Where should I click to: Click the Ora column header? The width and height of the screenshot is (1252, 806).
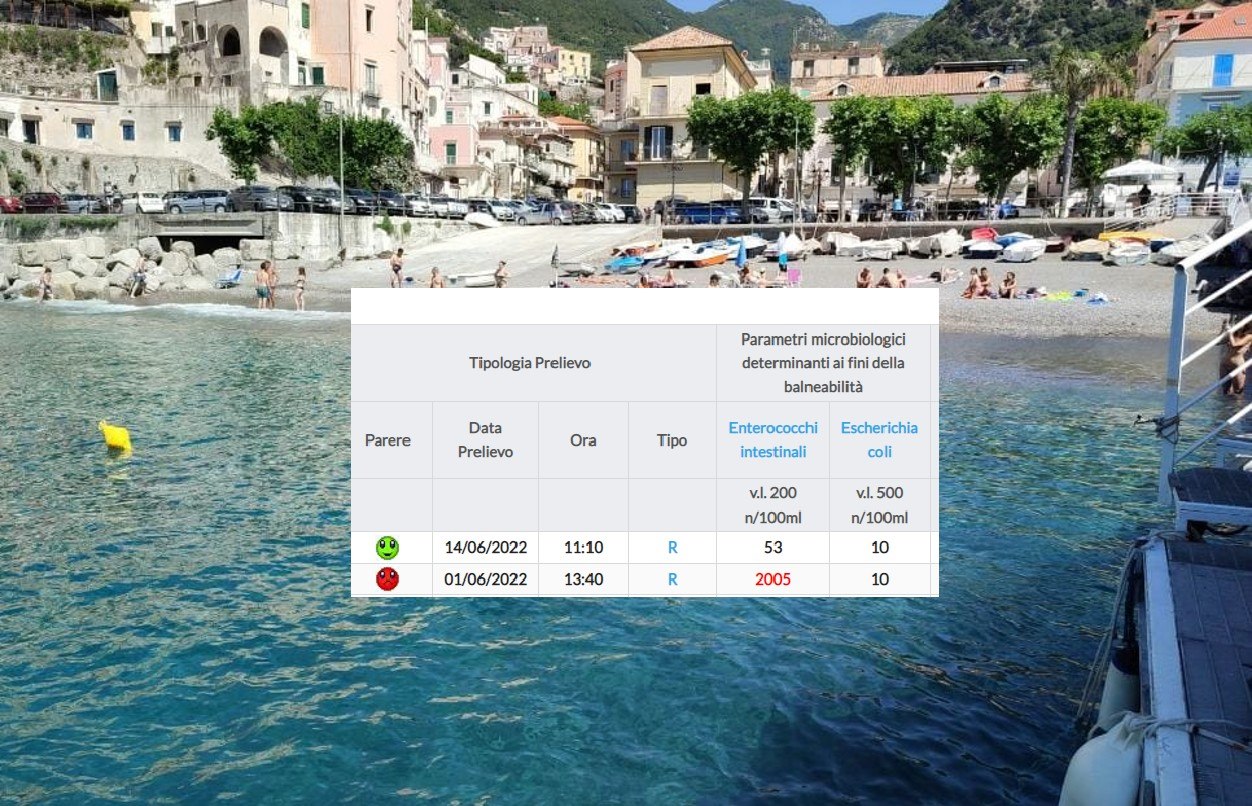[x=583, y=440]
